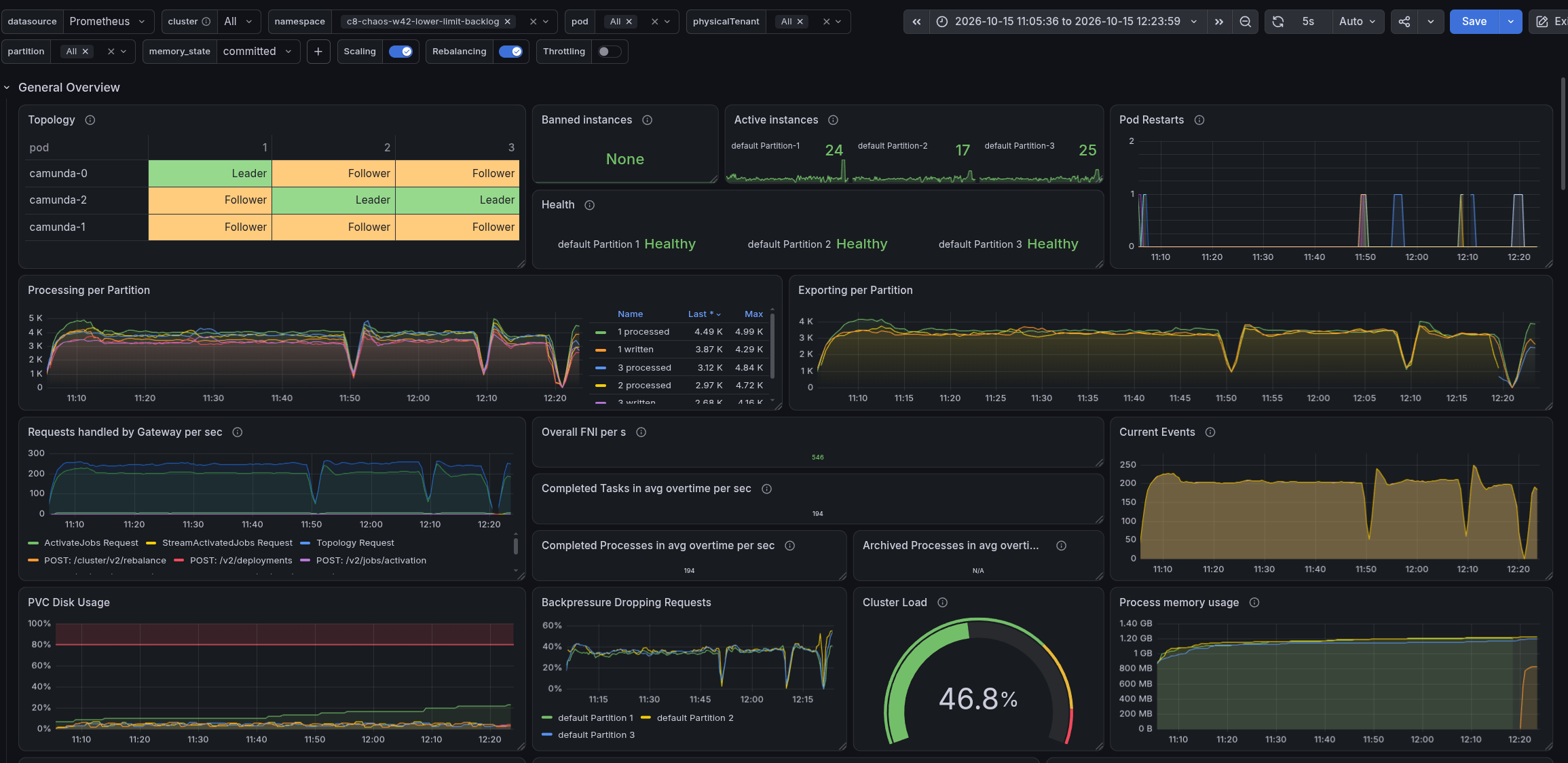Show info for Requests handled by Gateway
Screen dimensions: 1568x763
[238, 432]
